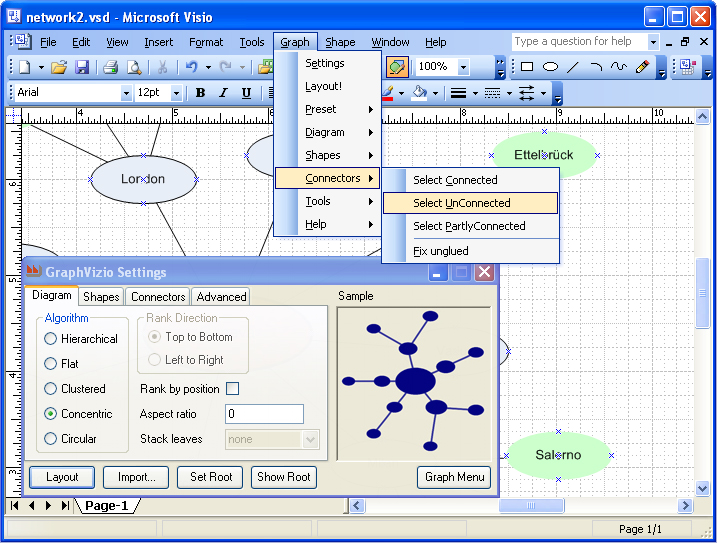Viewport: 717px width, 543px height.
Task: Choose Select UnConnected from the submenu
Action: coord(471,203)
